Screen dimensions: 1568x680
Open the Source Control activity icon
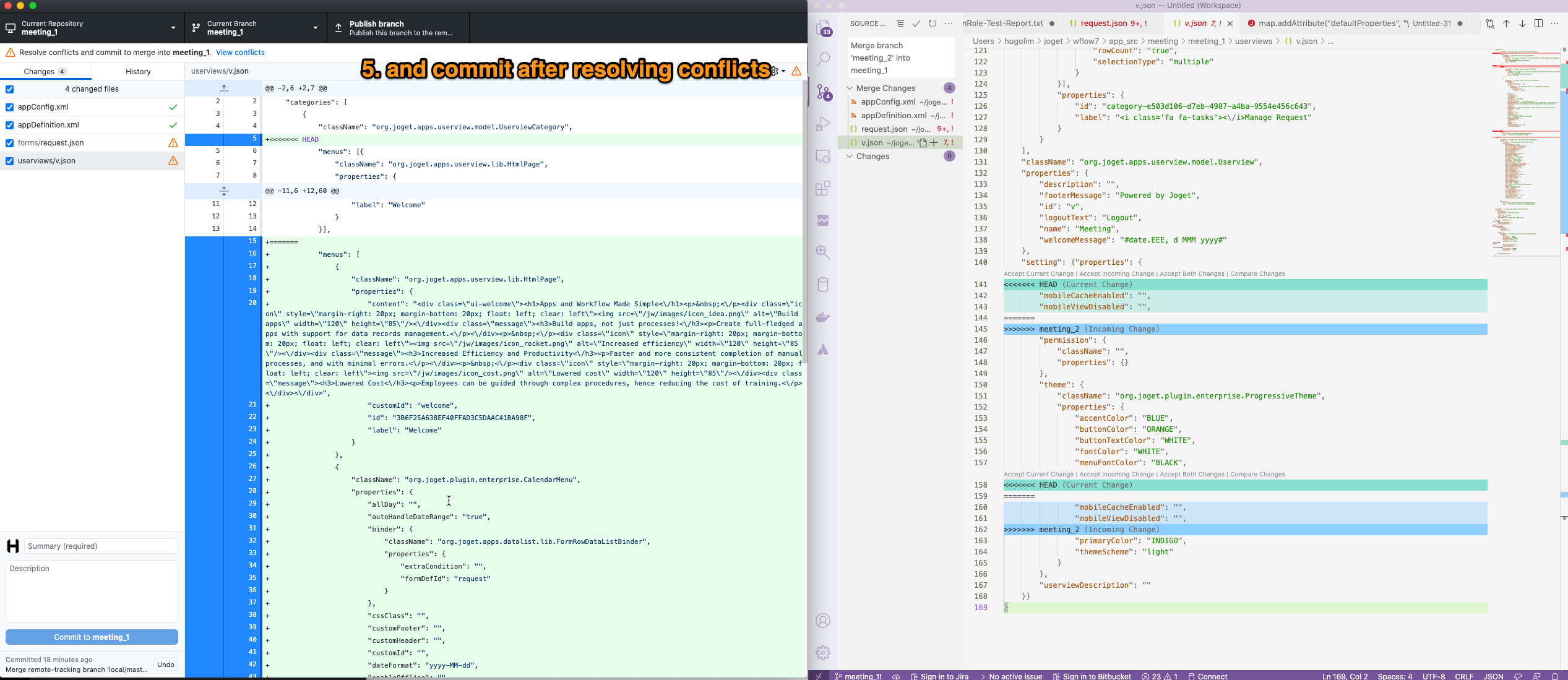click(x=823, y=92)
